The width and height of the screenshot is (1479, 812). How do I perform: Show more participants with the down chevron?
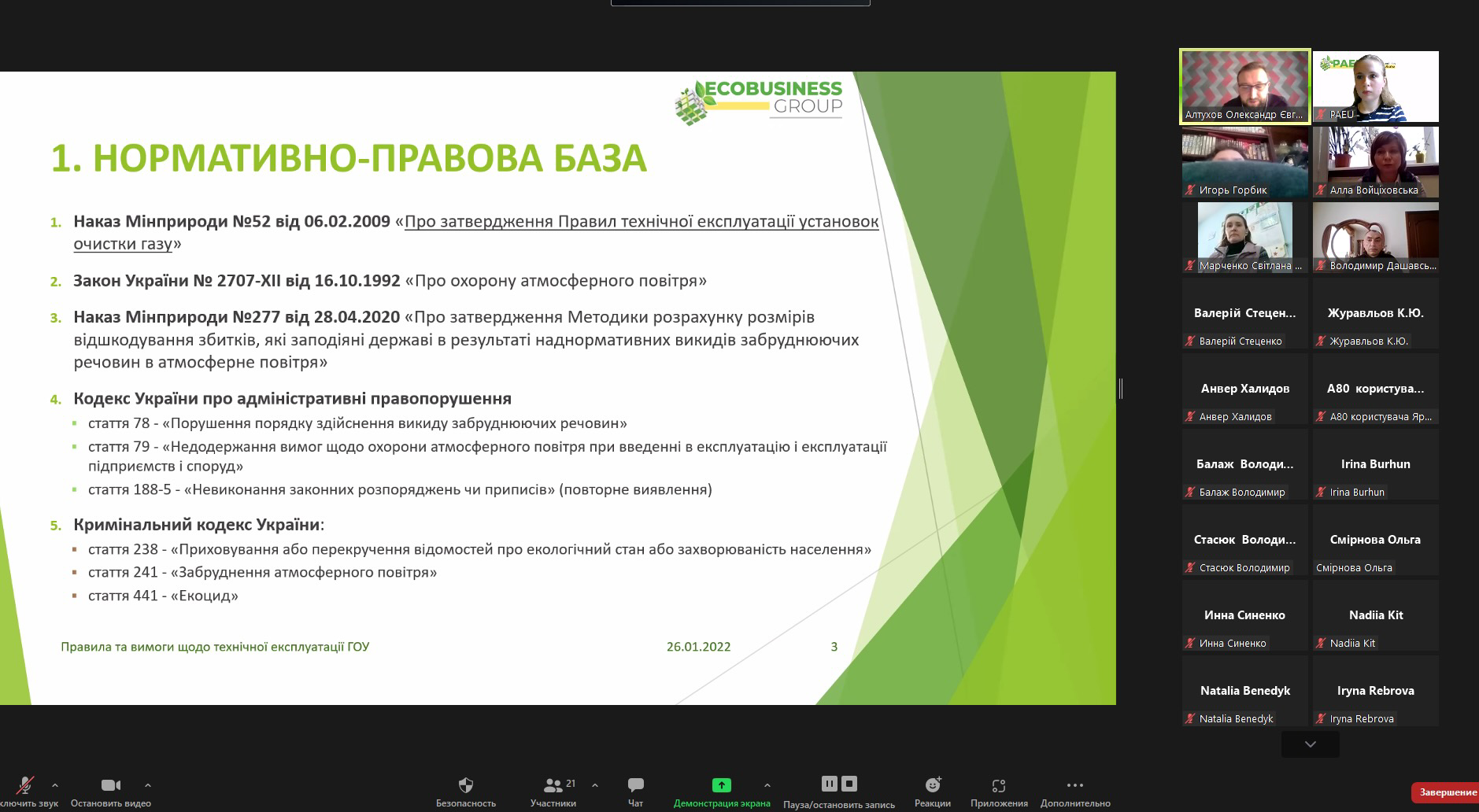1310,744
